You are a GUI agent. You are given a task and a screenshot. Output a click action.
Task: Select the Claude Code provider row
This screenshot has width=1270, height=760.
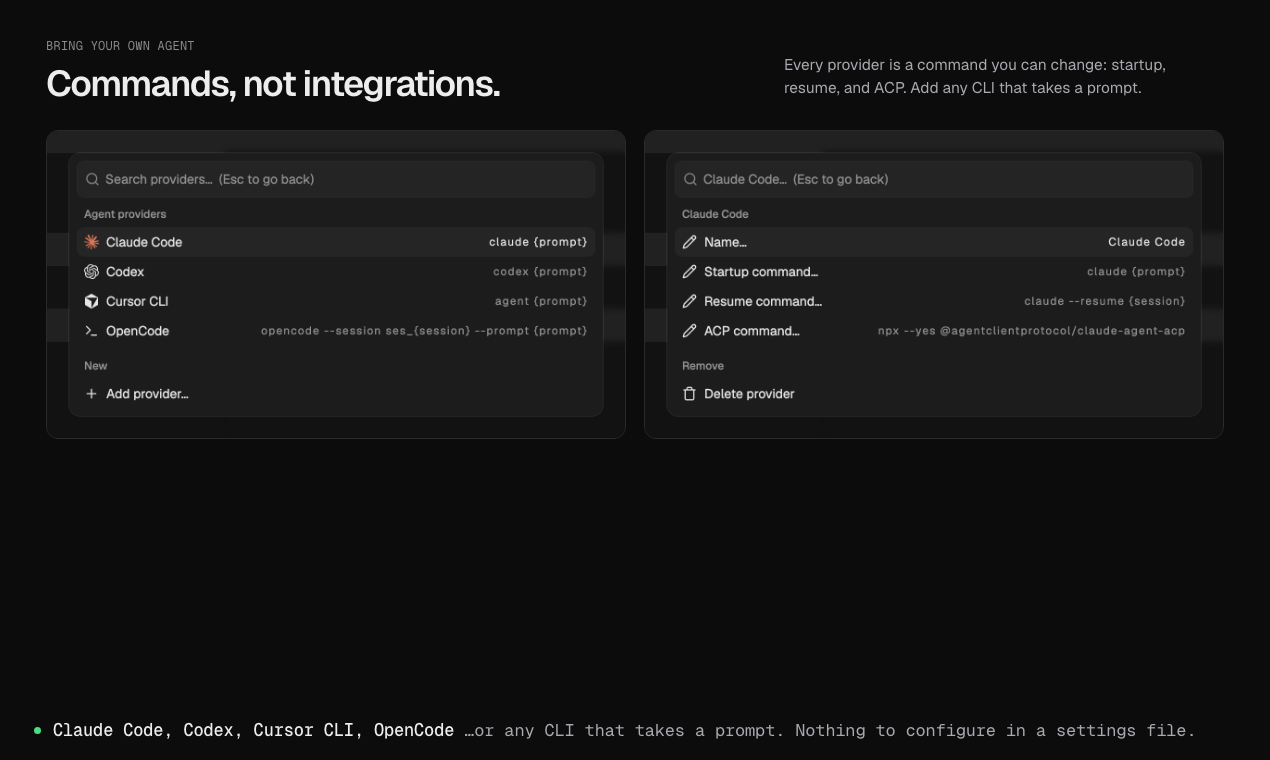coord(336,242)
